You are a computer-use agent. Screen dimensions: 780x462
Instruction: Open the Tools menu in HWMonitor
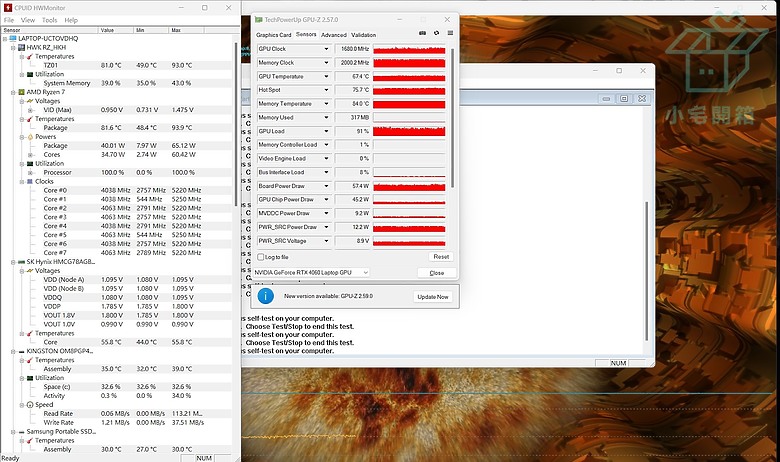point(50,20)
